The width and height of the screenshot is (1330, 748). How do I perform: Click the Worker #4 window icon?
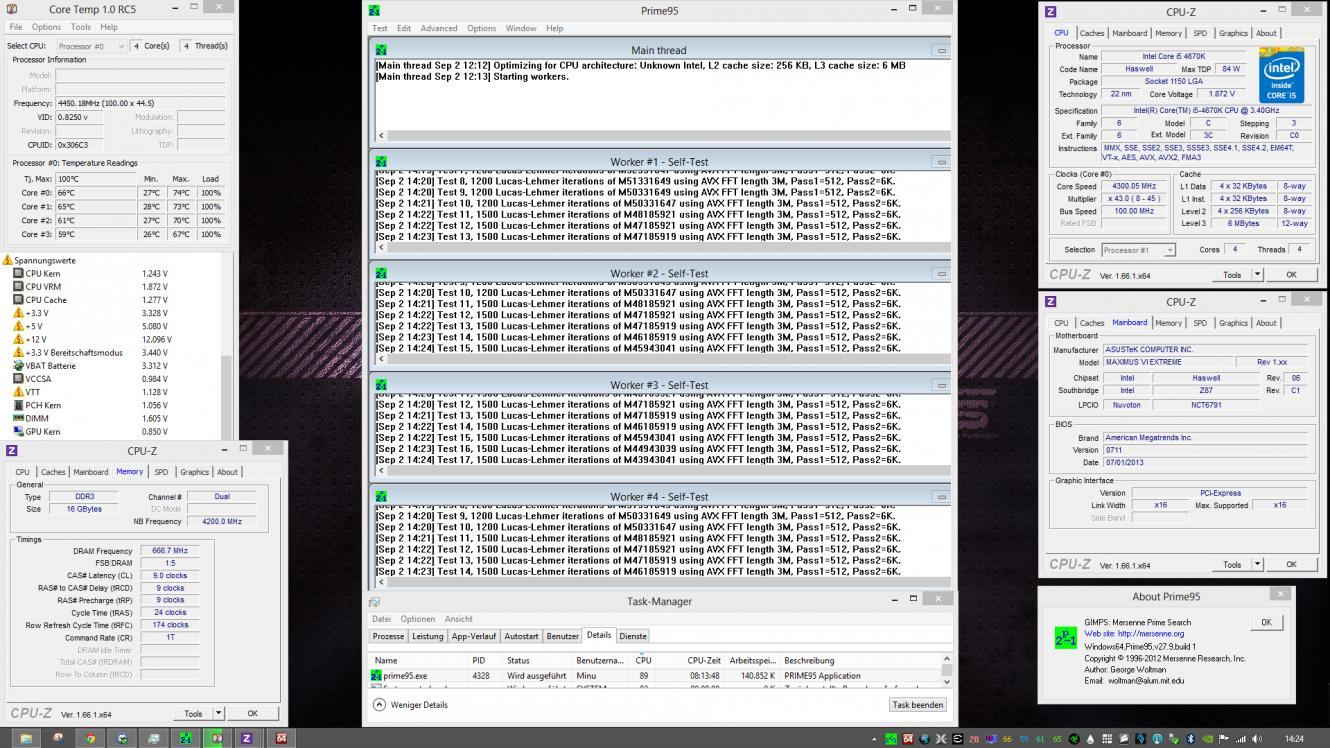pyautogui.click(x=381, y=497)
